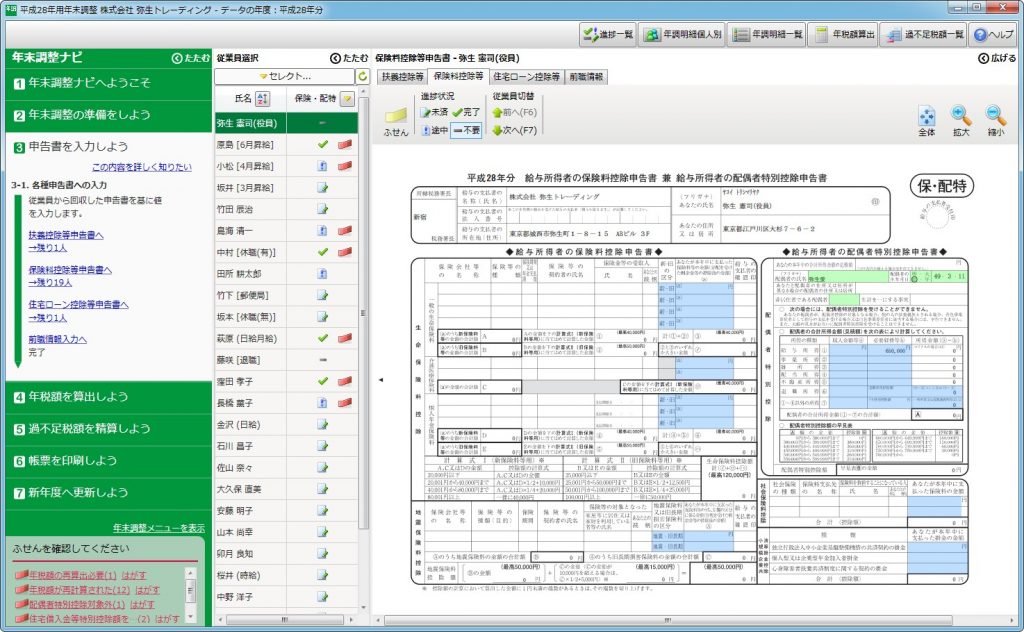Open 年調明細一覧 from the toolbar
The image size is (1024, 632).
pyautogui.click(x=767, y=35)
